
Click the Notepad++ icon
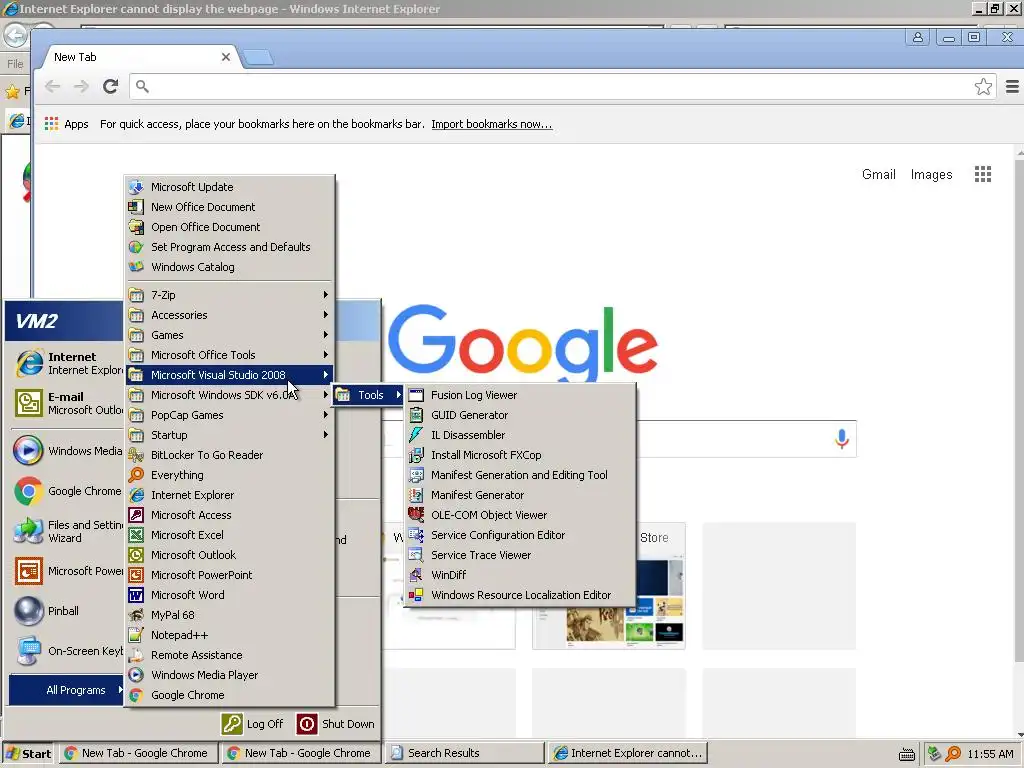point(136,635)
